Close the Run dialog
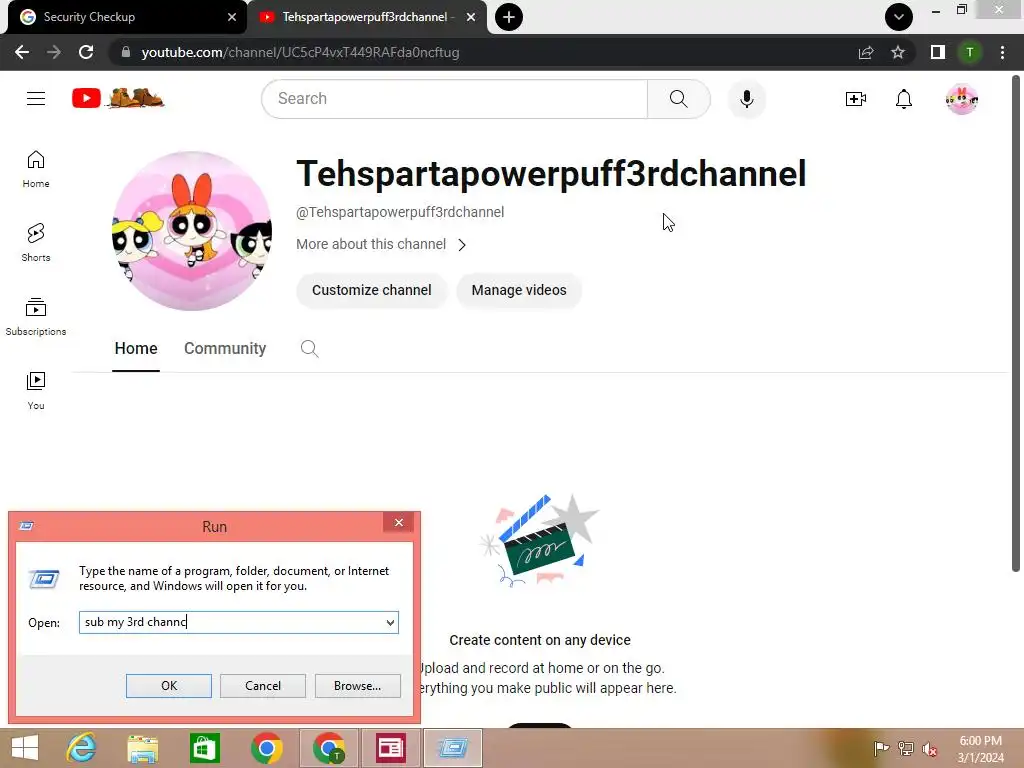 pyautogui.click(x=398, y=522)
